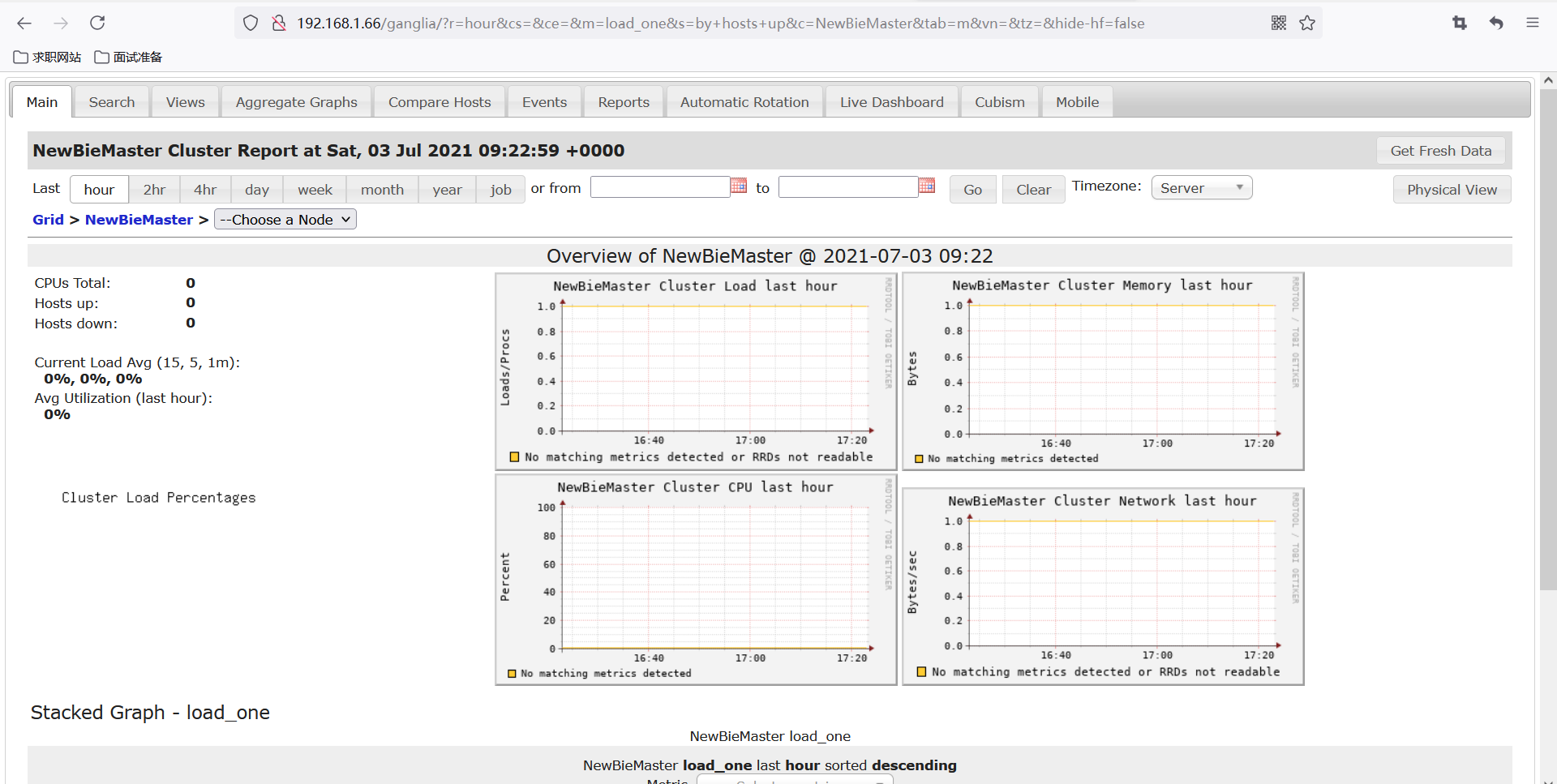Click the Cluster Load Percentages label

click(x=159, y=498)
